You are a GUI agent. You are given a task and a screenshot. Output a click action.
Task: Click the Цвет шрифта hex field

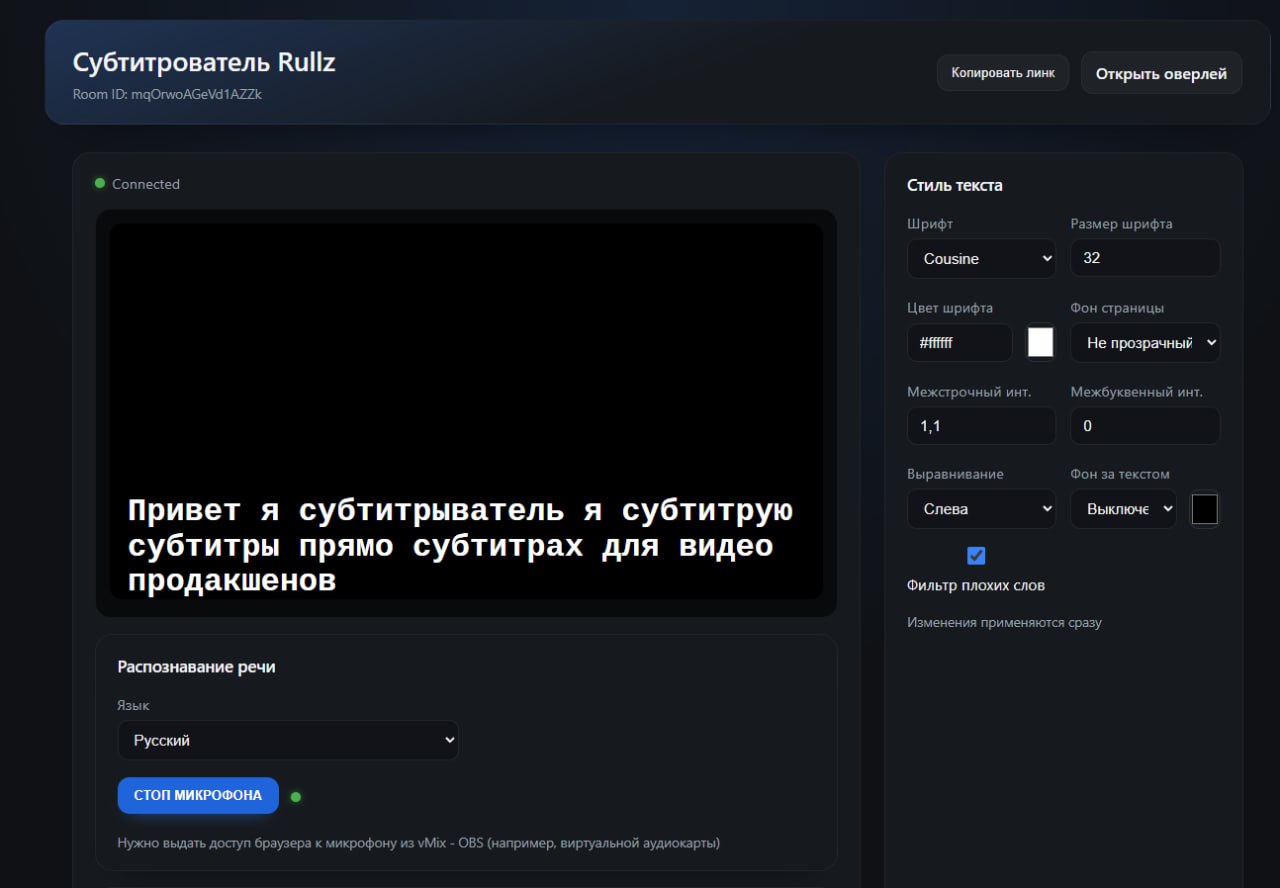(959, 342)
